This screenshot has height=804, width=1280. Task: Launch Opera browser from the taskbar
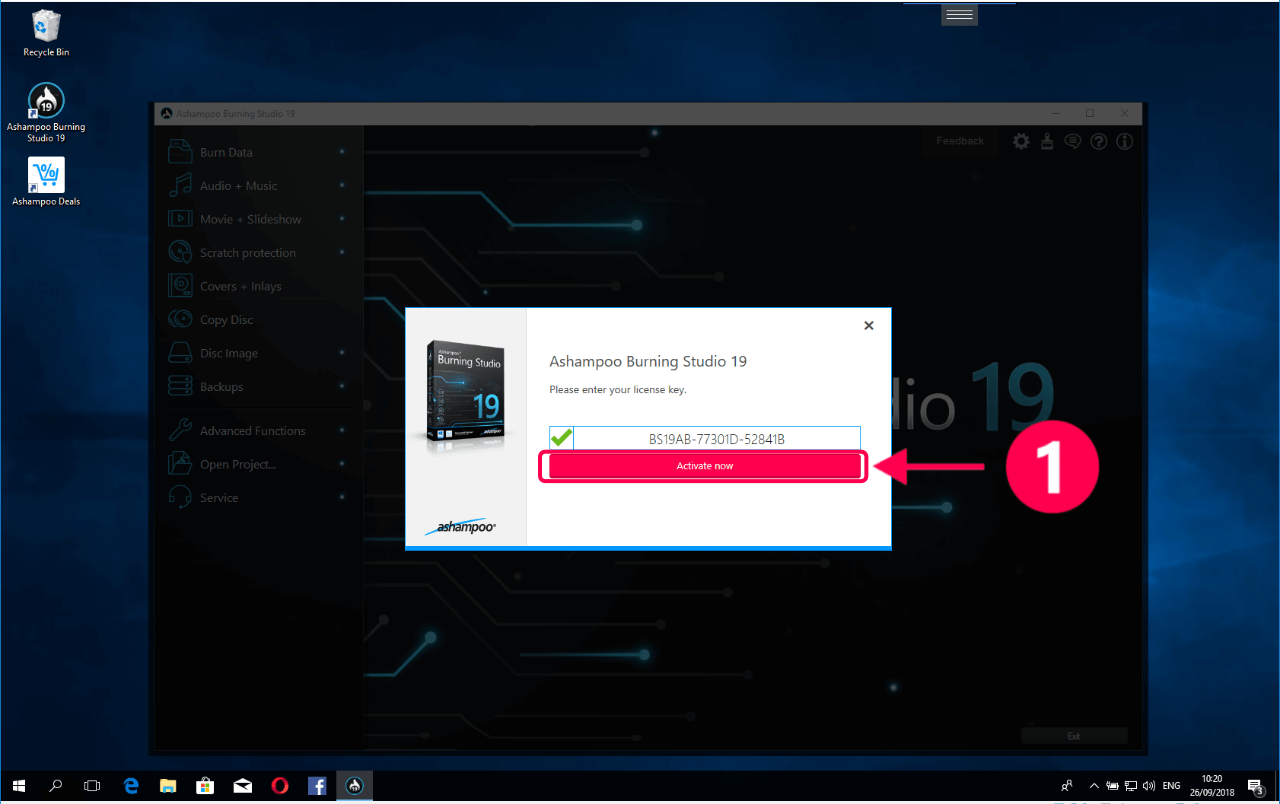pos(280,787)
